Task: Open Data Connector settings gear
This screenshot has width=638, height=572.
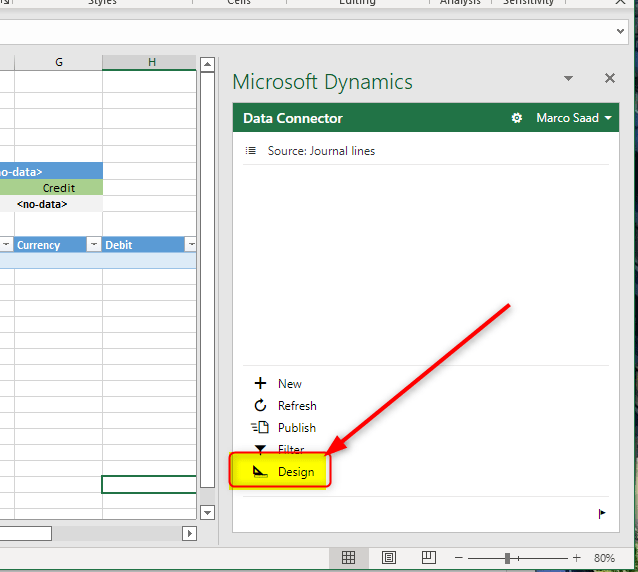Action: 517,118
